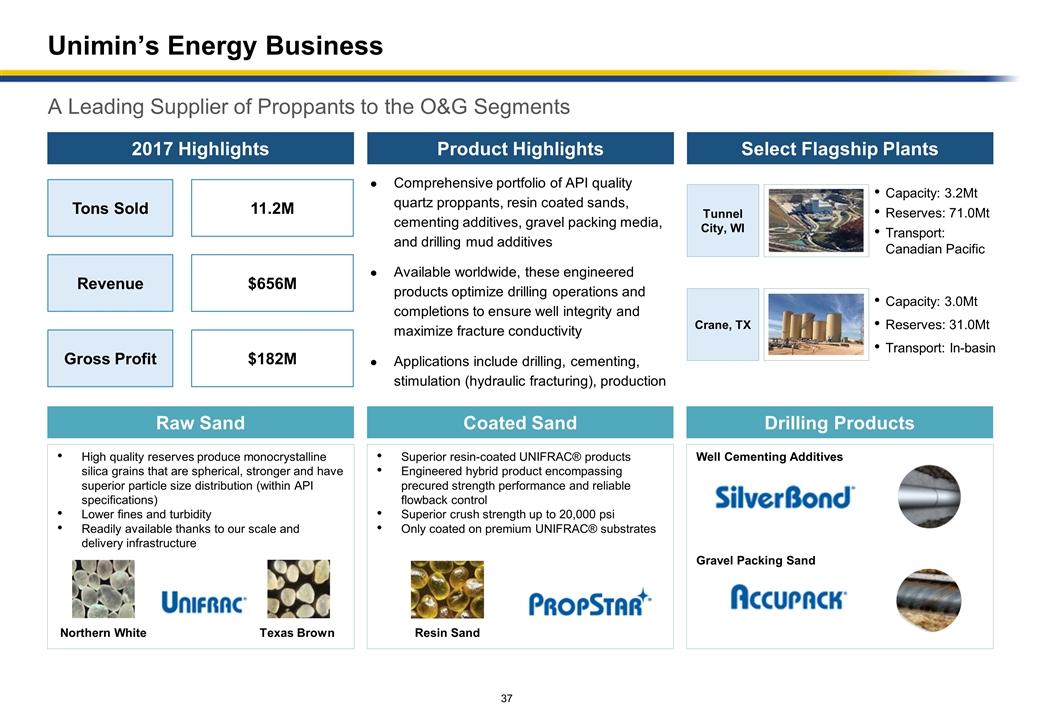The width and height of the screenshot is (1040, 720).
Task: Click the Tunnel City, WI plant photo
Action: (x=815, y=220)
